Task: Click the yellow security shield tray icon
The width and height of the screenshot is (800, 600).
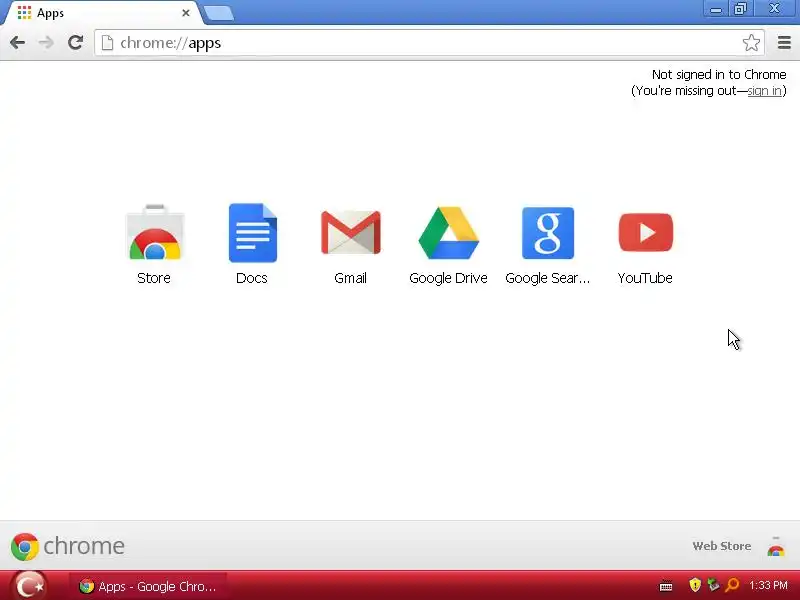Action: pyautogui.click(x=694, y=585)
